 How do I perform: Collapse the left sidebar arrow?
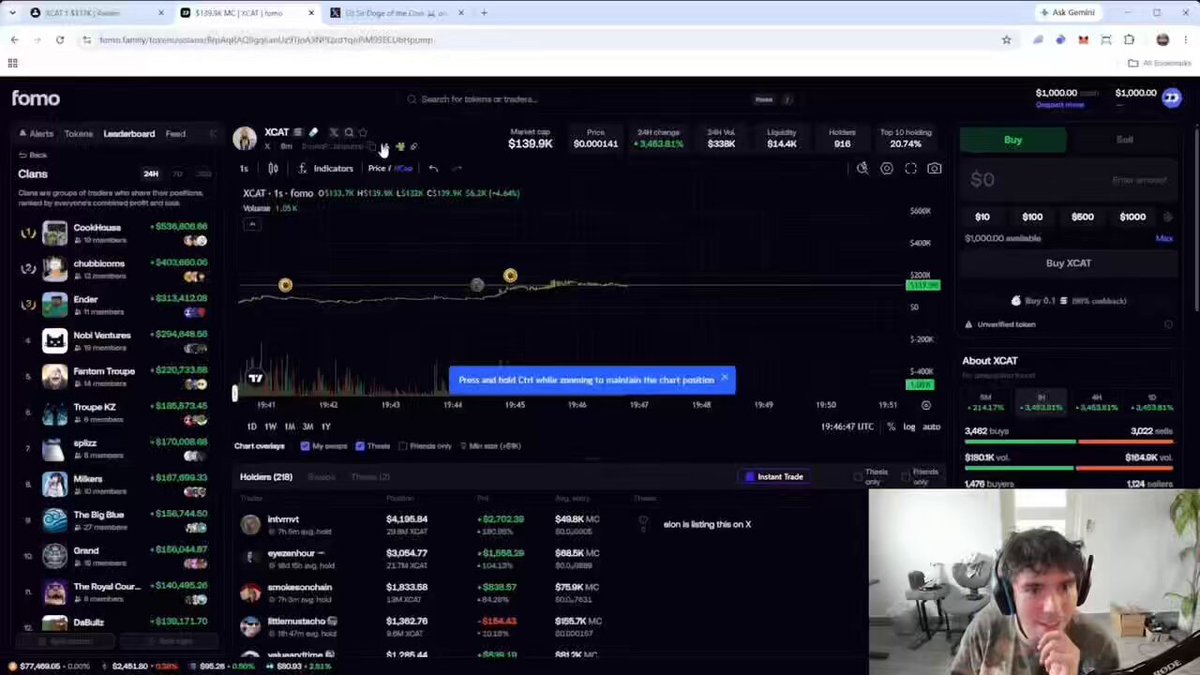(212, 133)
